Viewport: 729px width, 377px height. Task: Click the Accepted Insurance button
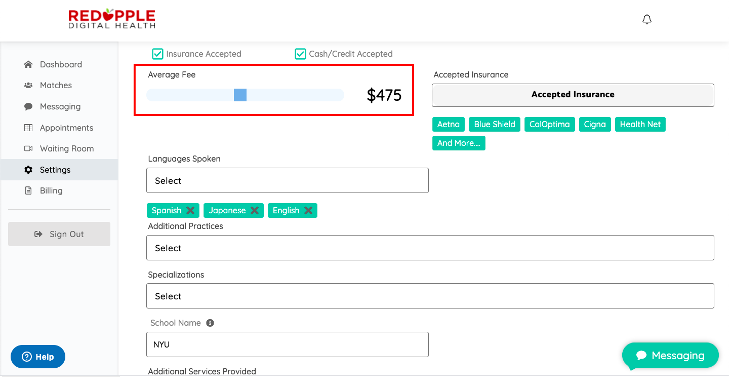573,94
